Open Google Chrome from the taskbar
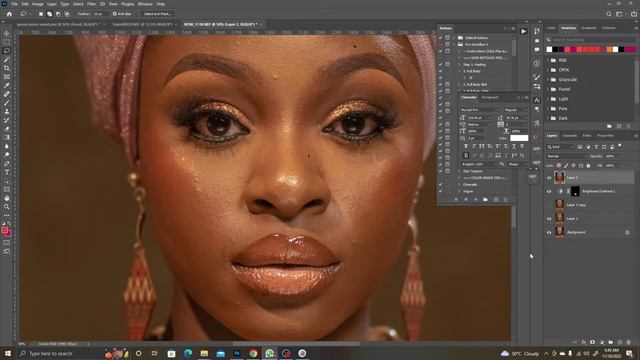Viewport: 640px width, 360px height. coord(253,353)
